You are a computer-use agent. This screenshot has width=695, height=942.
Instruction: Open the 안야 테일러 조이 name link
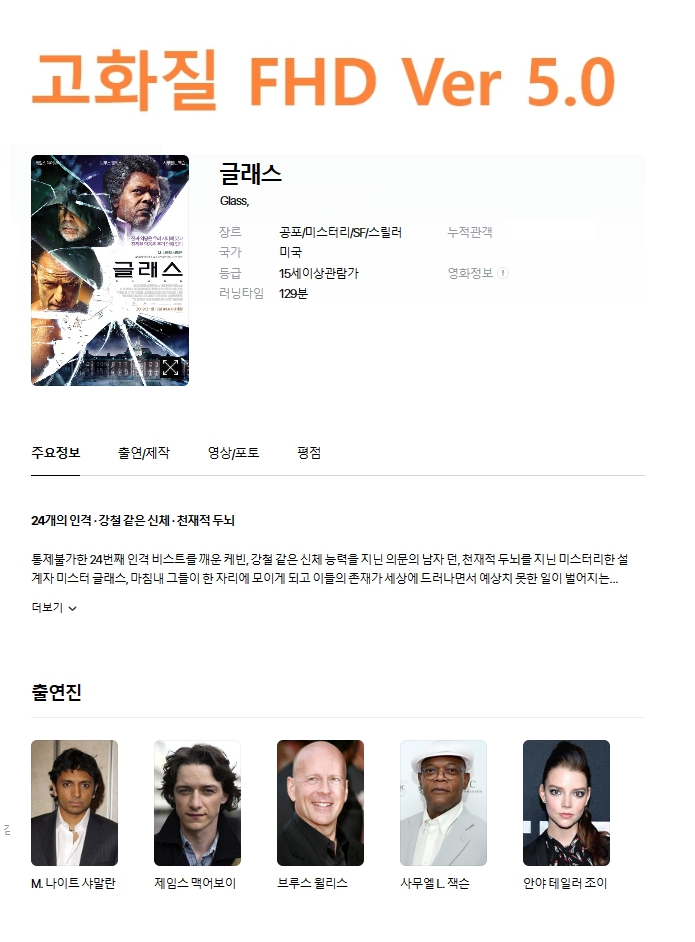(x=565, y=883)
